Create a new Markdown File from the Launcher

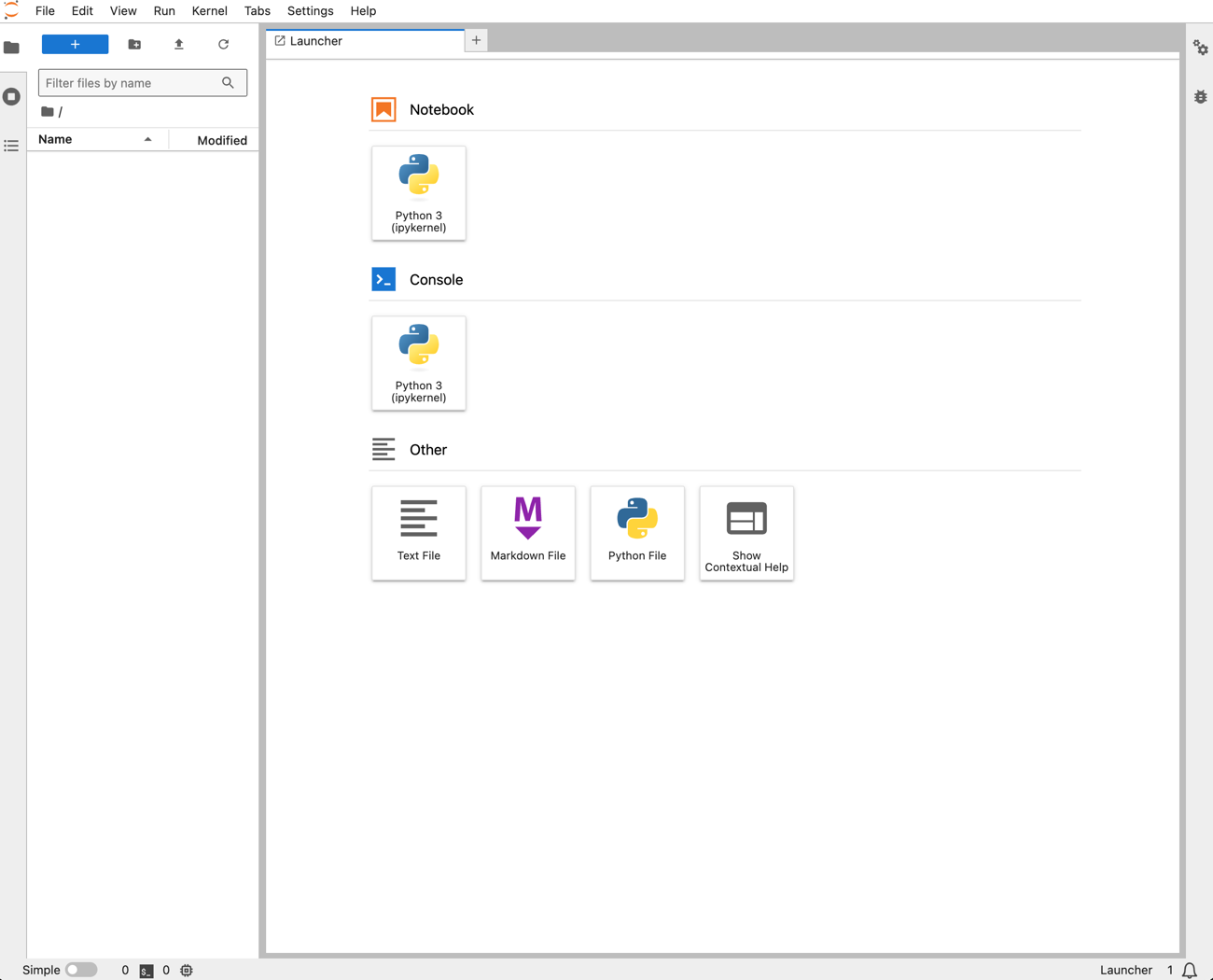click(527, 533)
